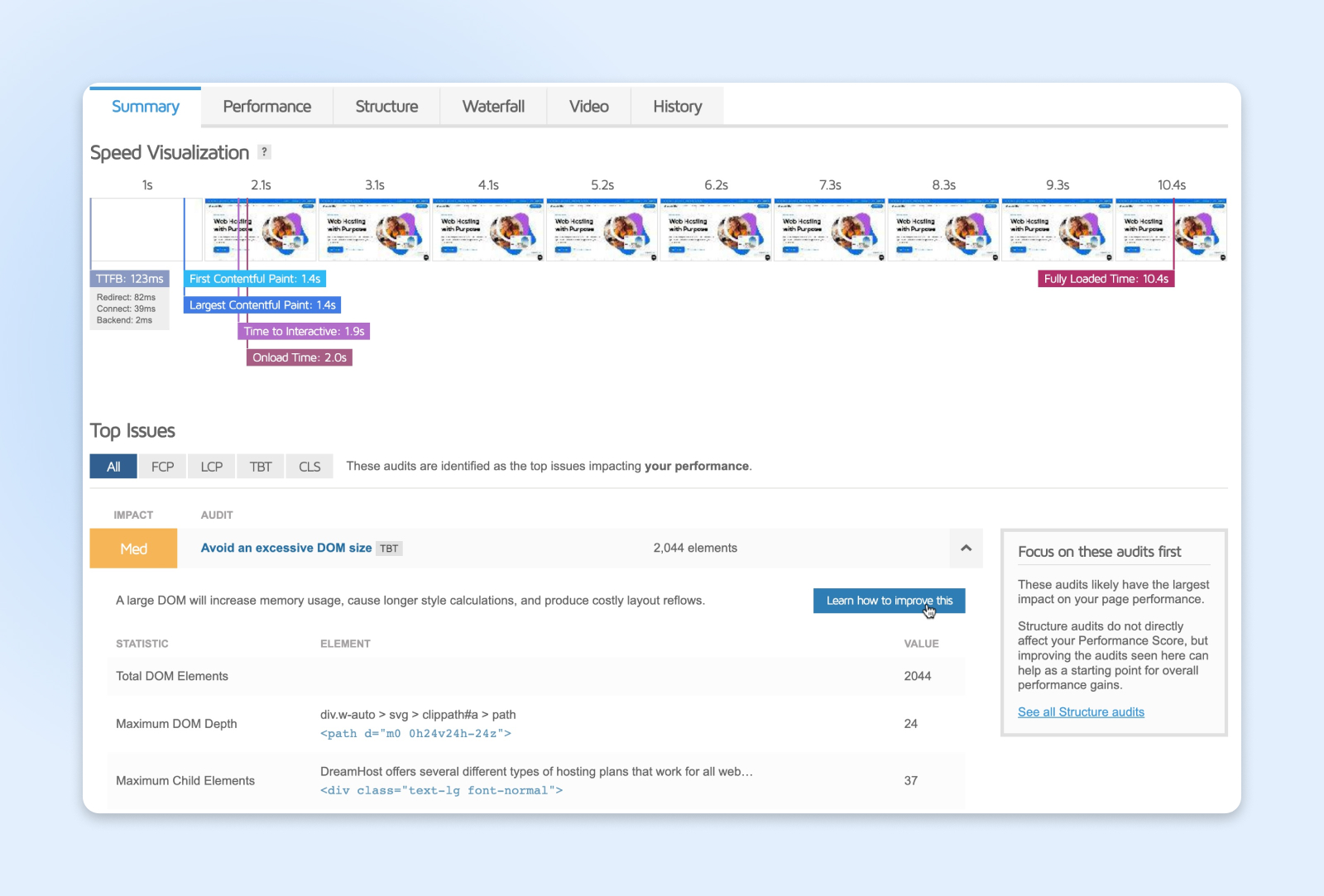Open the Structure tab
1324x896 pixels.
point(386,107)
